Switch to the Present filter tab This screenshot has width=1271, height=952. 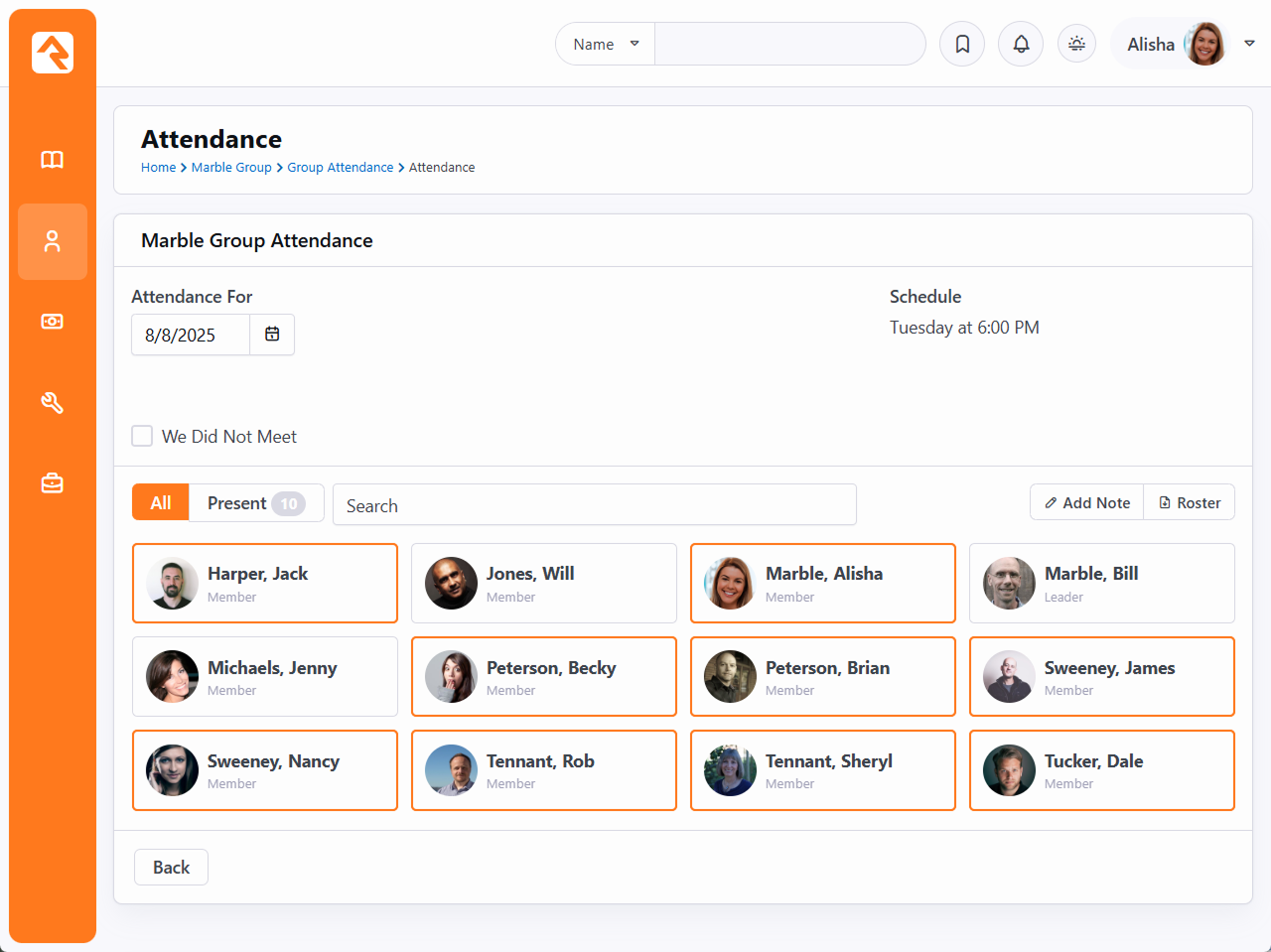click(x=255, y=503)
